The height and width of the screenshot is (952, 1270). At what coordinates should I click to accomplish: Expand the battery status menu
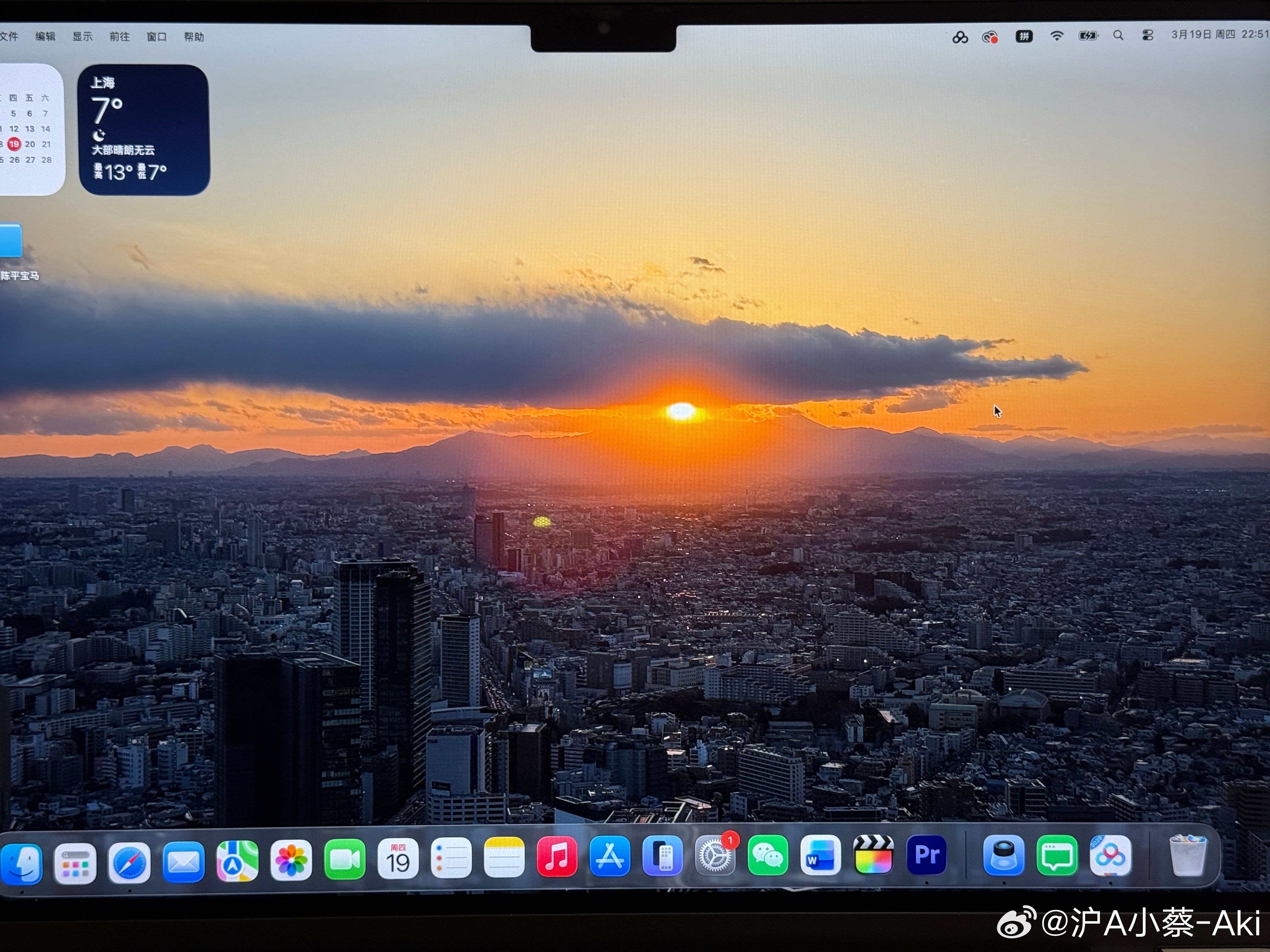click(x=1087, y=36)
